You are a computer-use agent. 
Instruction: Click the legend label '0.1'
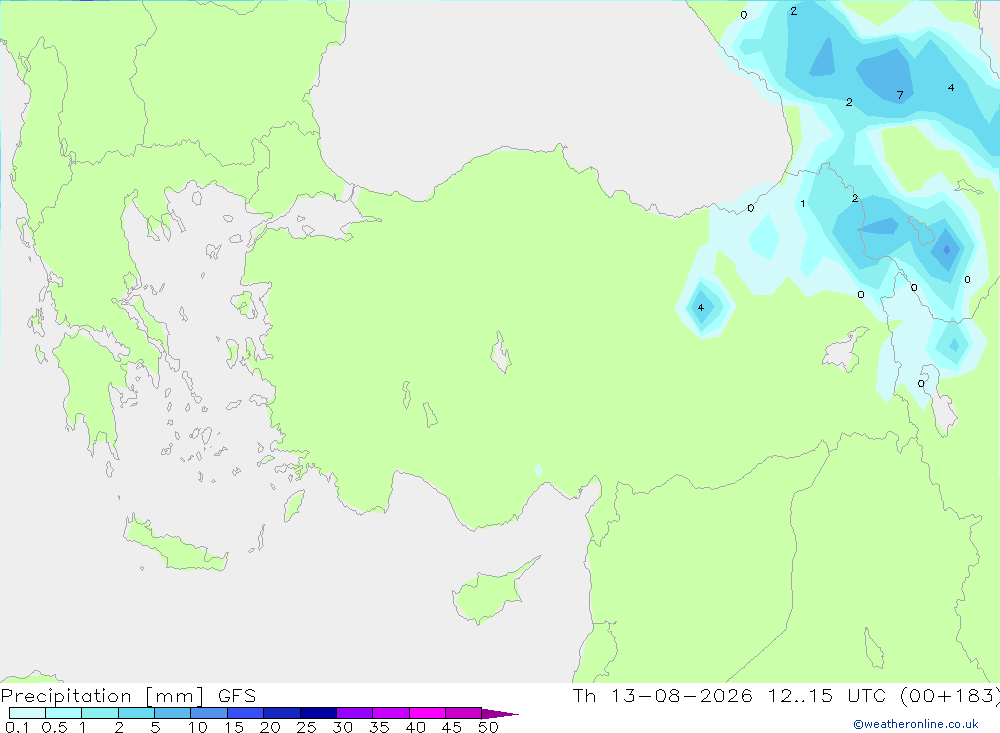[x=17, y=727]
